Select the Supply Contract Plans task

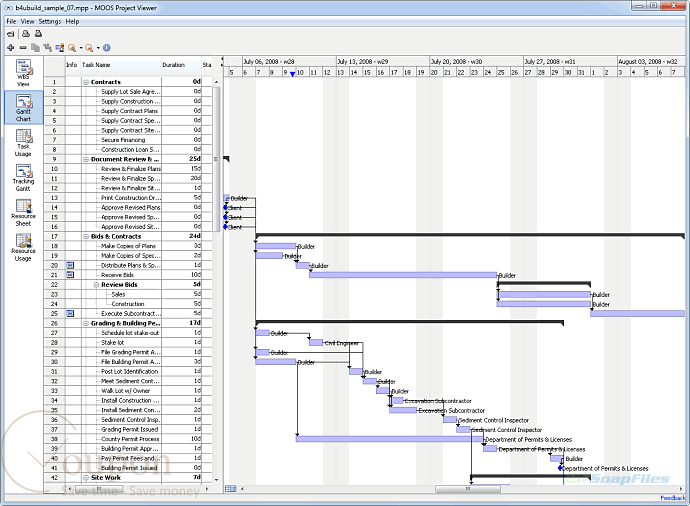tap(129, 111)
